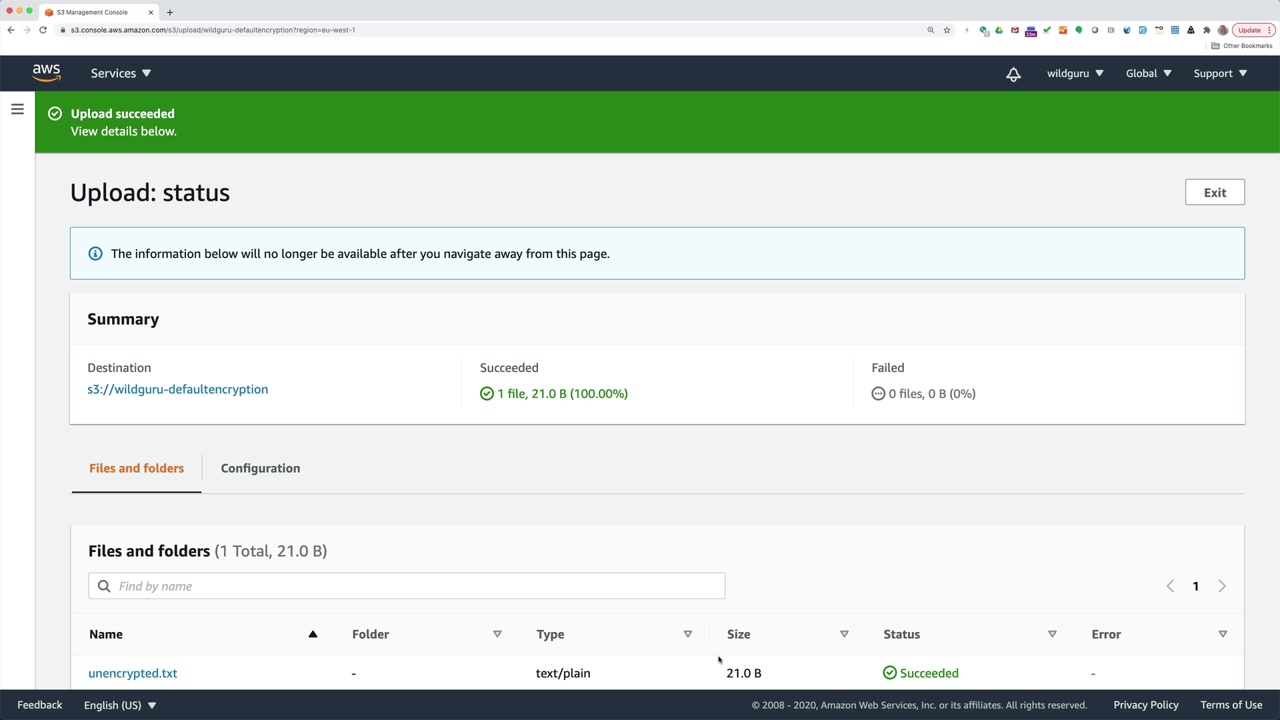
Task: Expand the wildguru account menu
Action: [x=1075, y=73]
